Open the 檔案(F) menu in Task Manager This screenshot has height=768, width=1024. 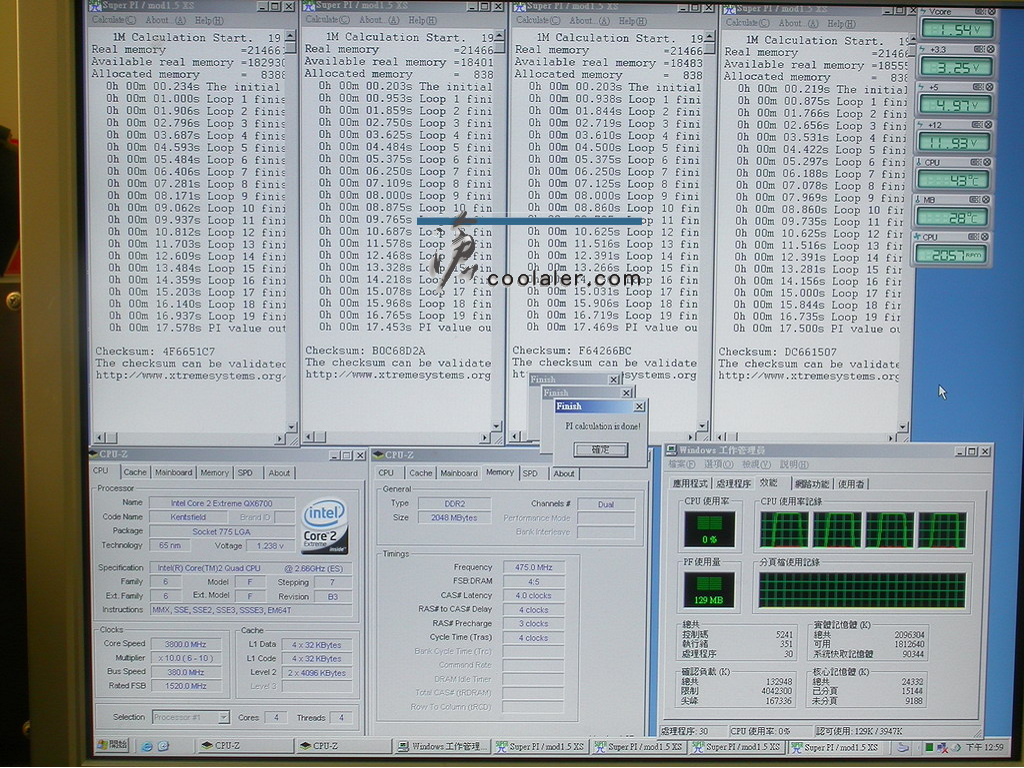pyautogui.click(x=682, y=464)
